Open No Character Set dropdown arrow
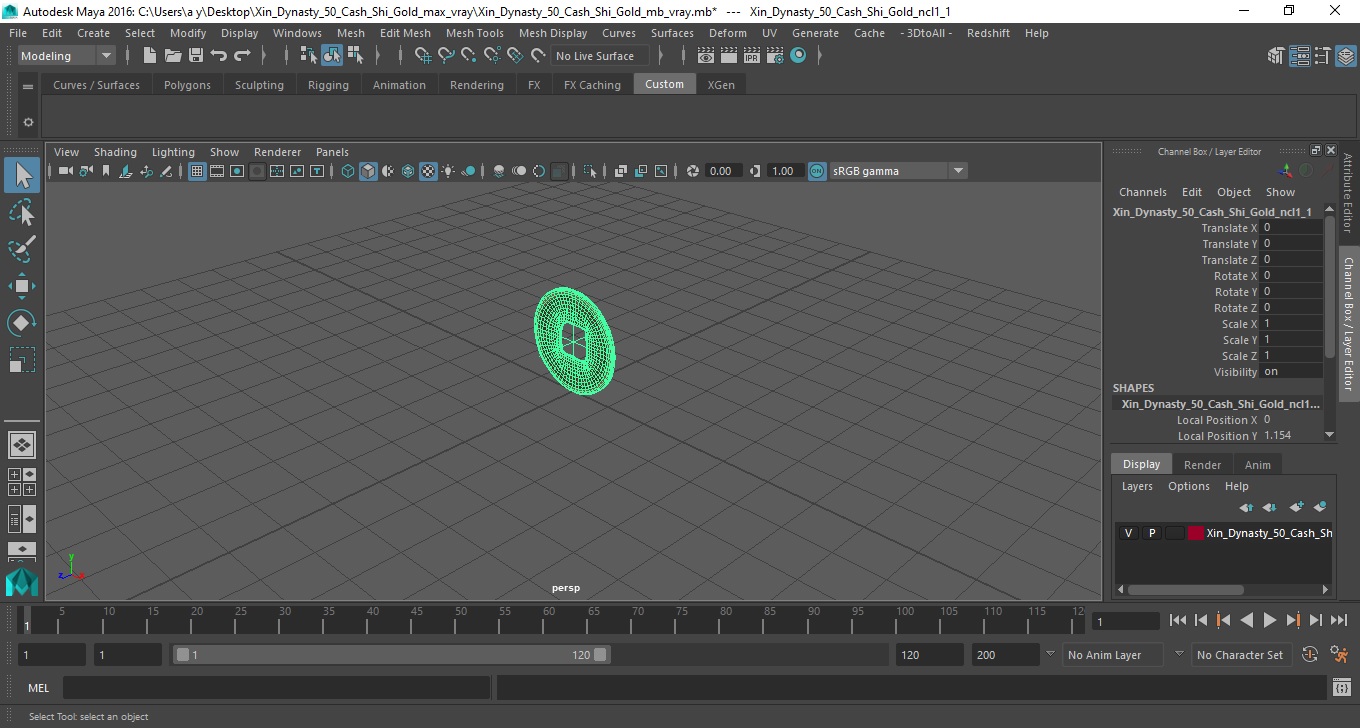This screenshot has height=728, width=1360. pos(1179,654)
